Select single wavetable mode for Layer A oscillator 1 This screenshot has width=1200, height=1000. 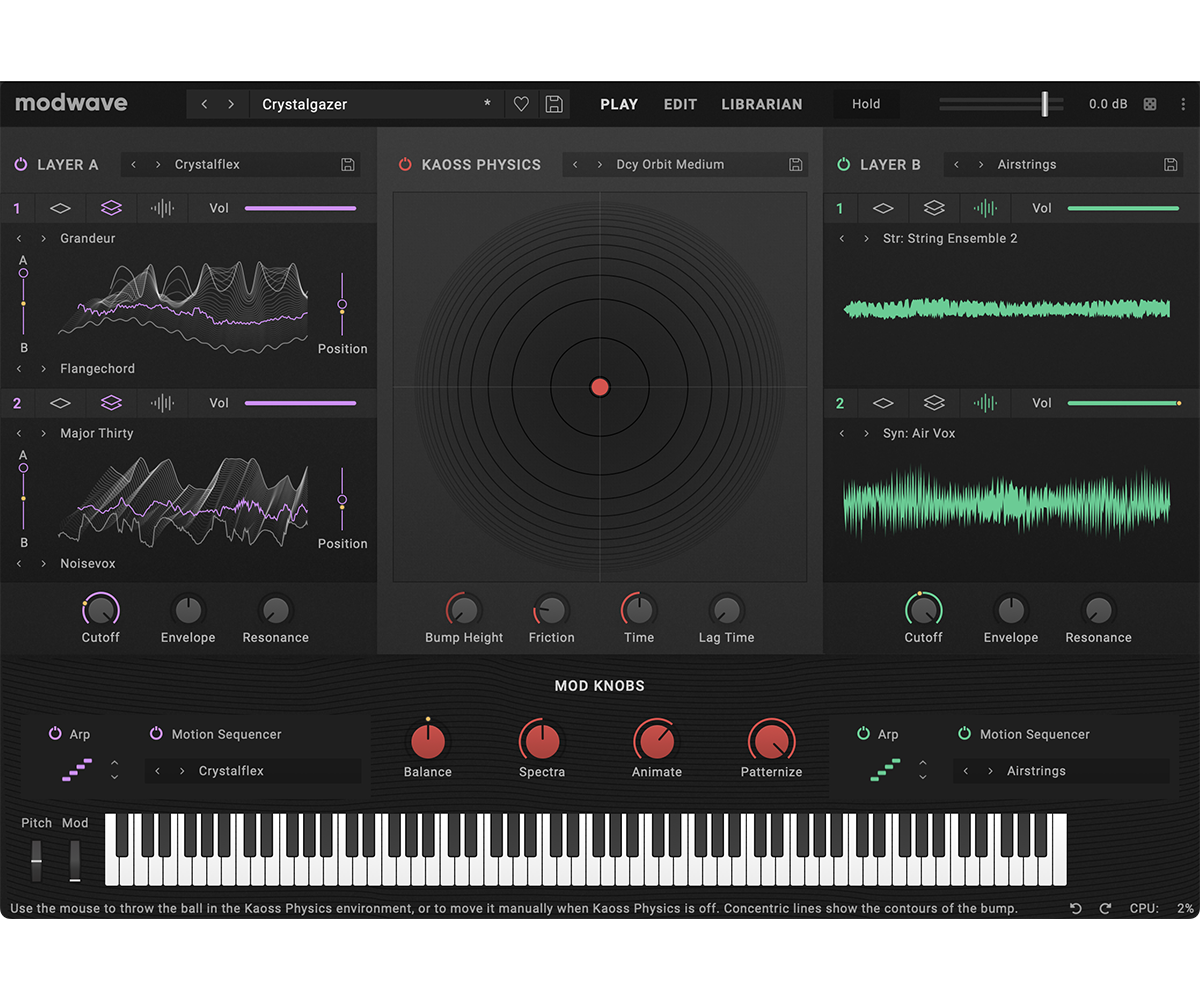coord(61,208)
